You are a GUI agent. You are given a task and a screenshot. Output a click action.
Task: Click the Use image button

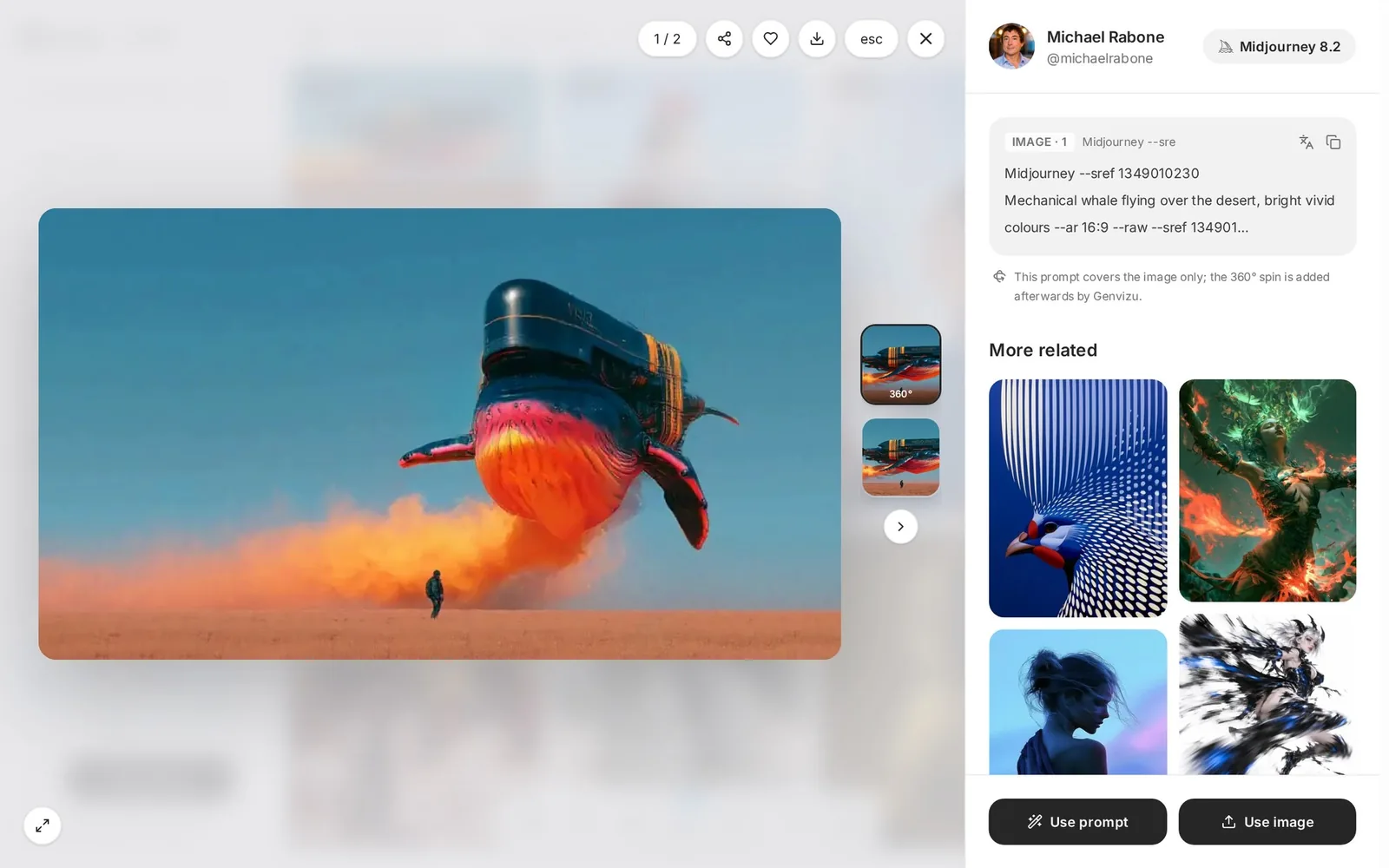tap(1267, 821)
